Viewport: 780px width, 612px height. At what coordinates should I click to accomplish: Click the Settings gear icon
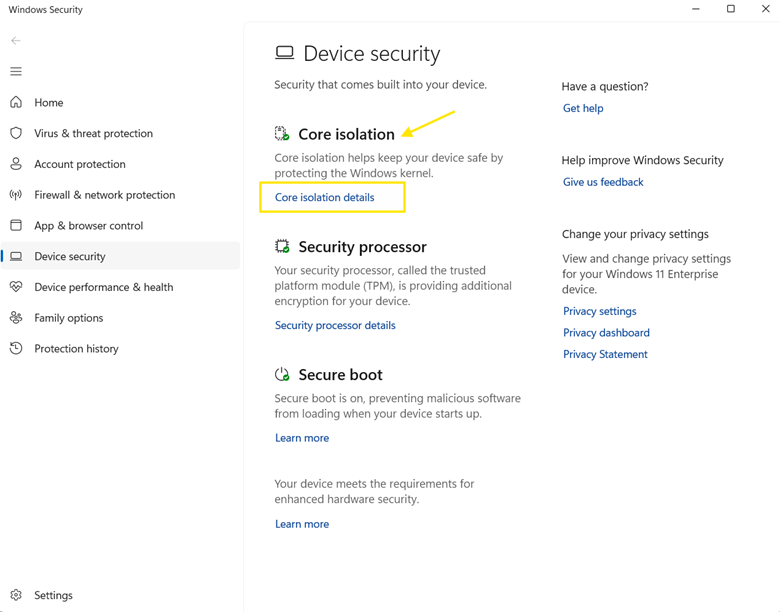(16, 595)
